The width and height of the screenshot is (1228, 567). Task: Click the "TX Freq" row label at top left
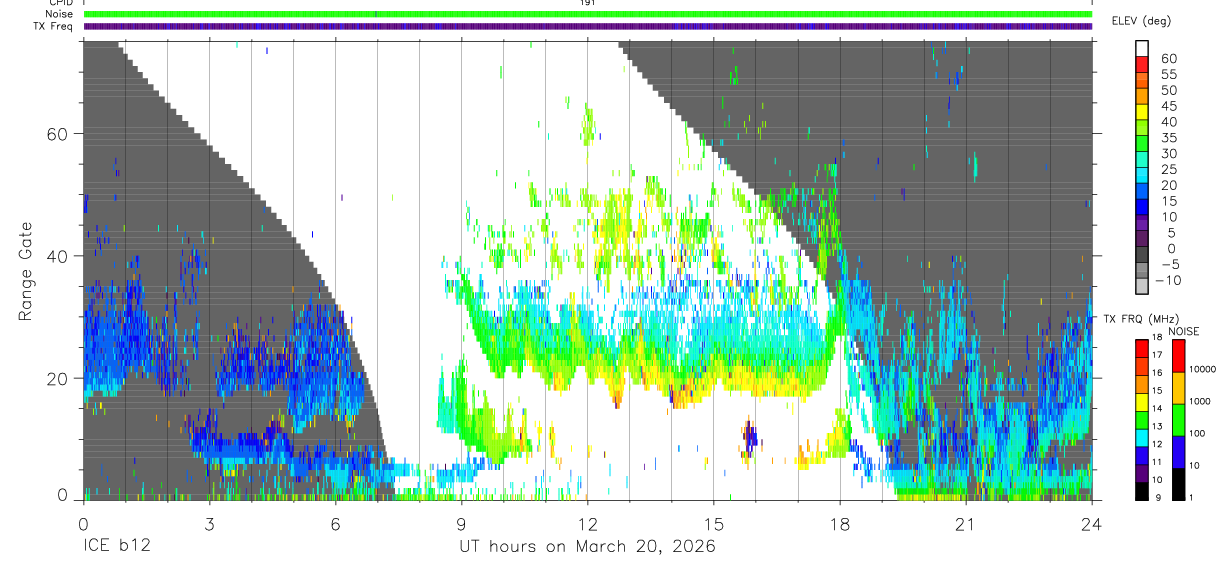click(x=53, y=26)
